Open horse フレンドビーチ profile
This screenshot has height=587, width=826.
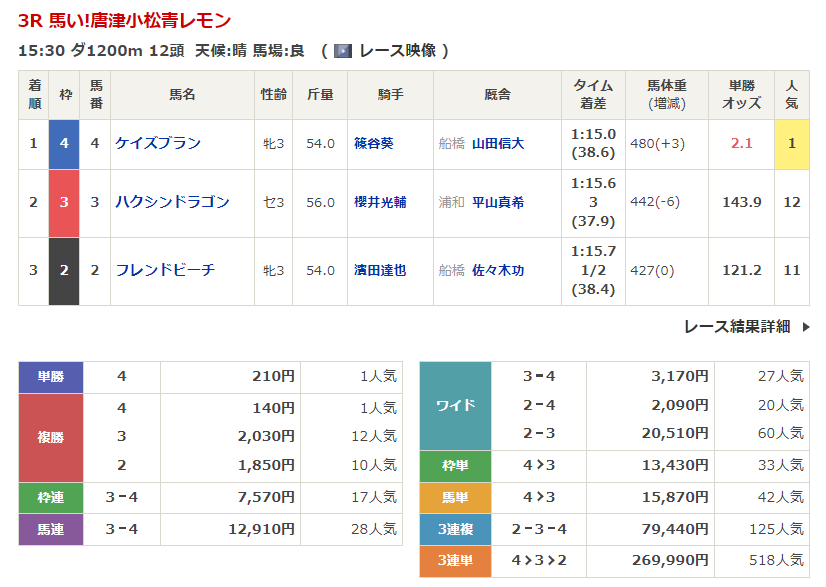click(165, 270)
